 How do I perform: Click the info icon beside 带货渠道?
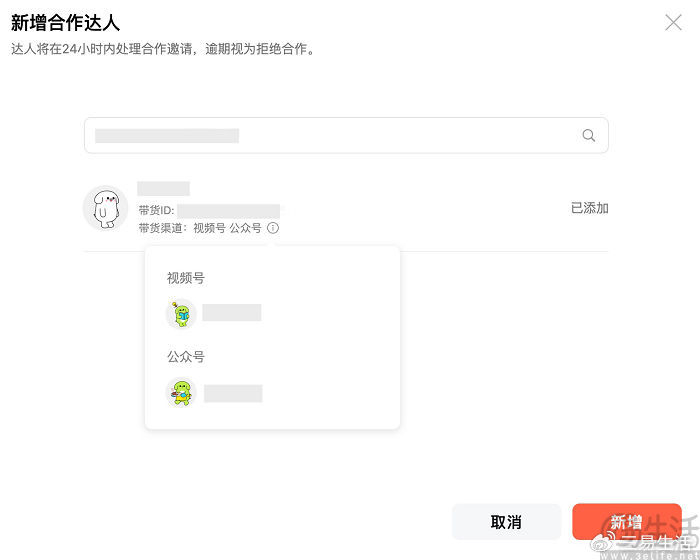pos(273,228)
